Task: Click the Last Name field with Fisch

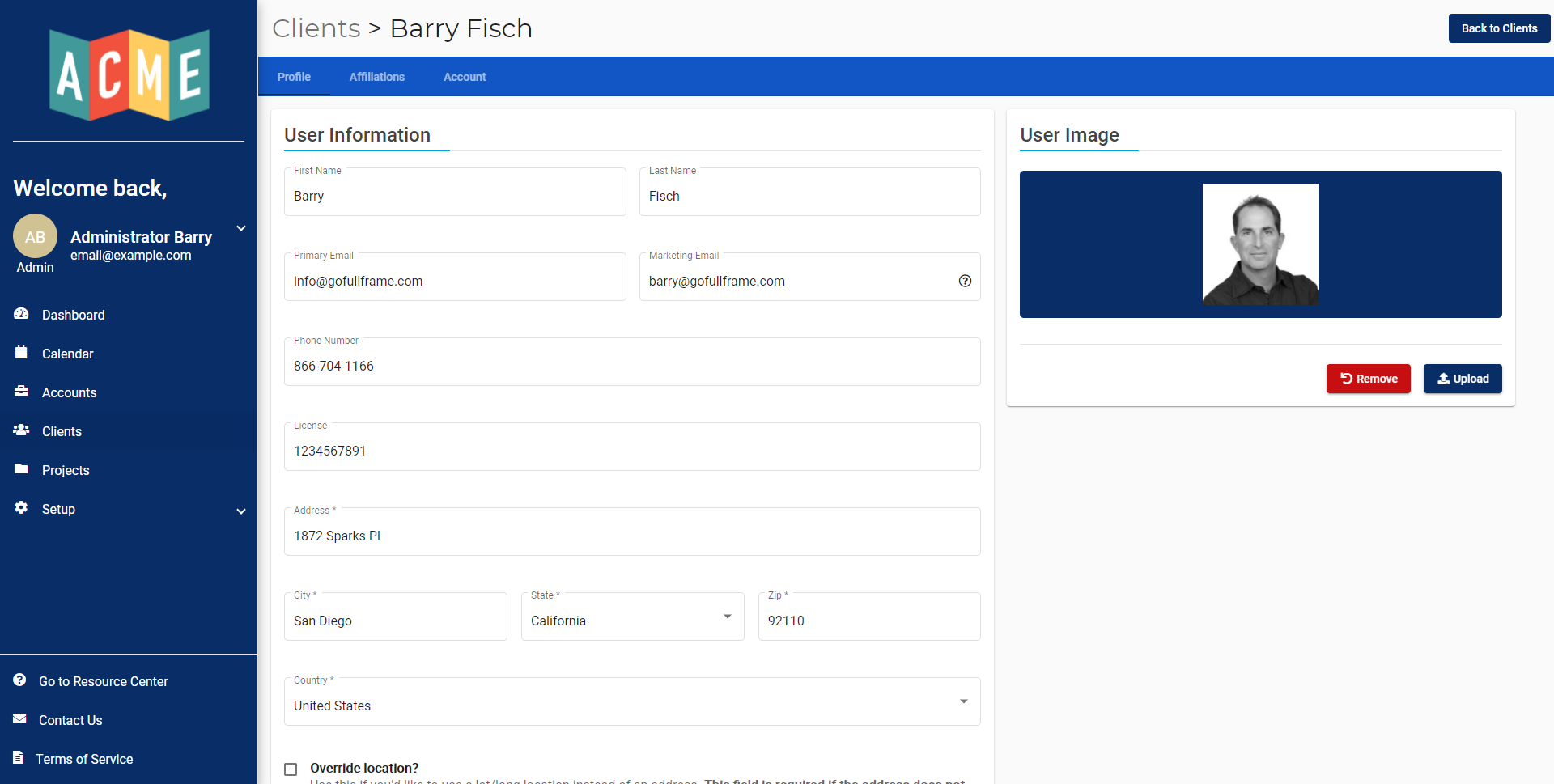Action: (x=809, y=193)
